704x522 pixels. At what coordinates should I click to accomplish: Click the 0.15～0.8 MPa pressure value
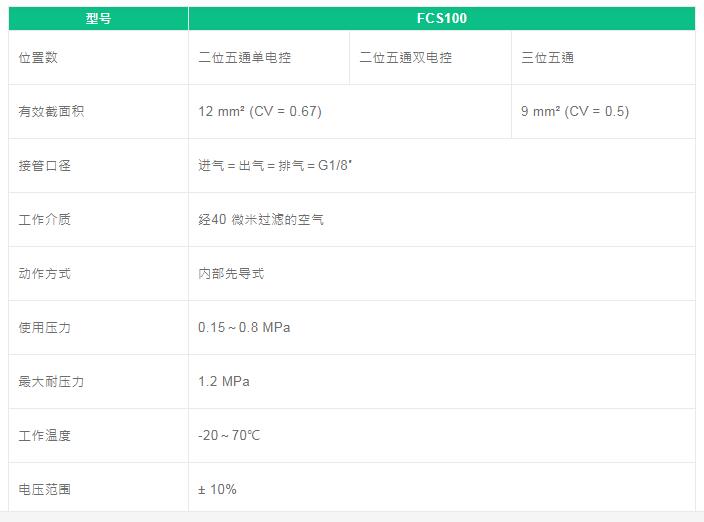click(244, 328)
